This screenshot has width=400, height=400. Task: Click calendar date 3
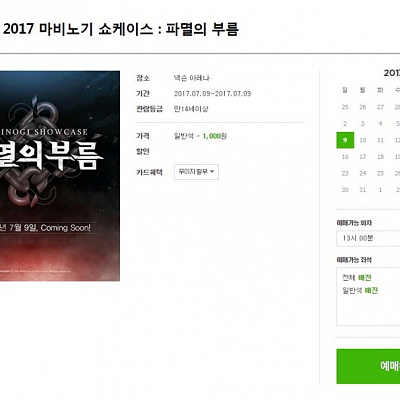point(363,124)
